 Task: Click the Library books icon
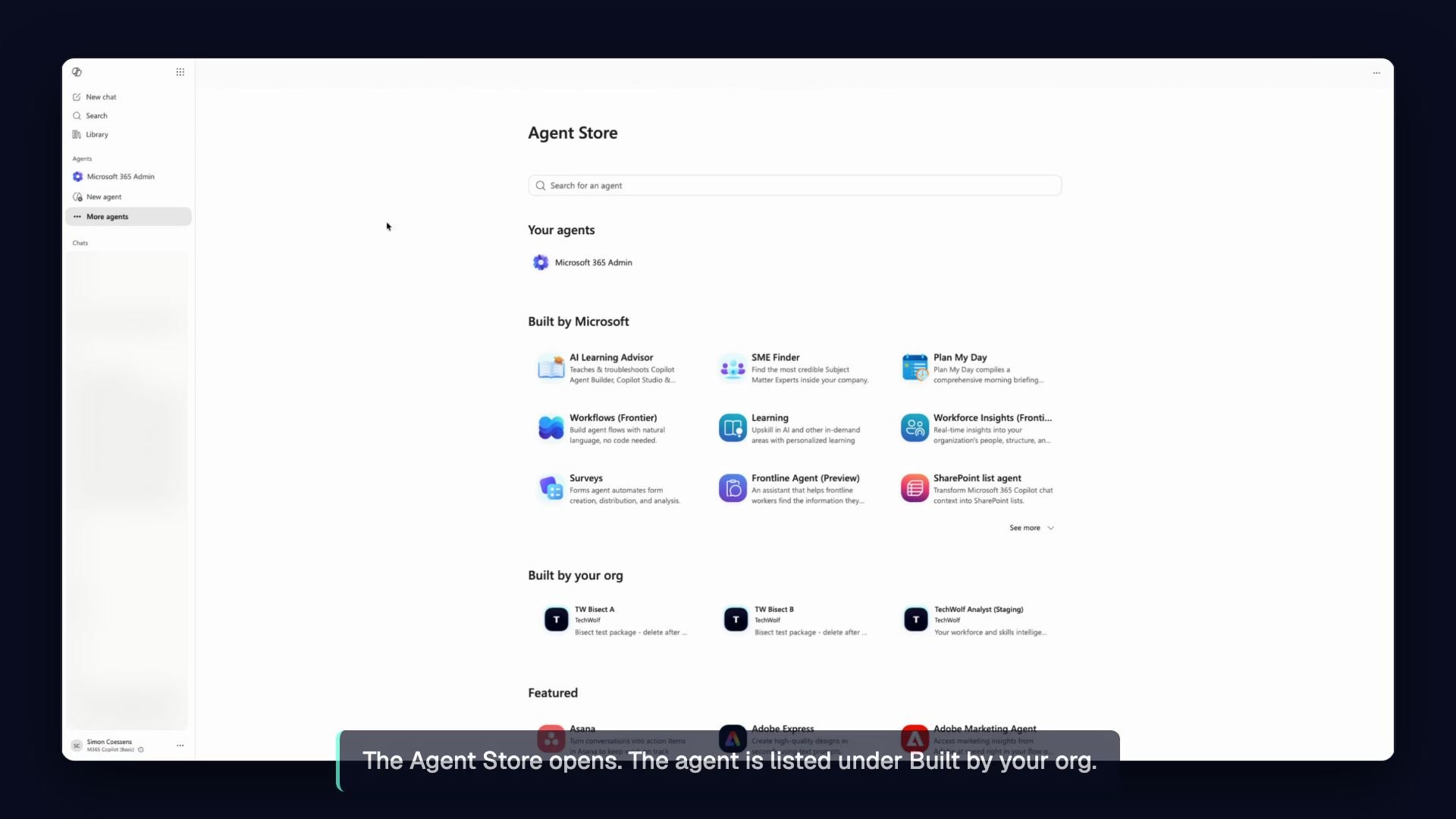[77, 134]
